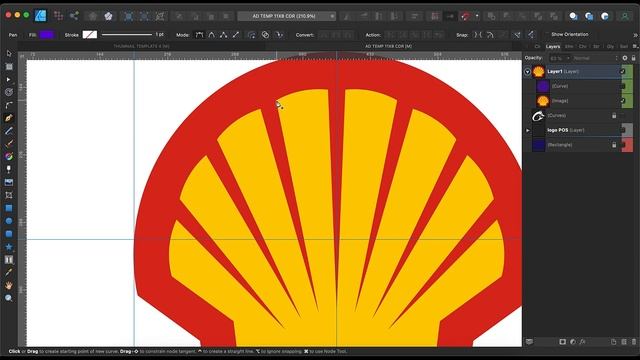Click the add layer icon at panel bottom
Image resolution: width=640 pixels, height=360 pixels.
pyautogui.click(x=614, y=342)
